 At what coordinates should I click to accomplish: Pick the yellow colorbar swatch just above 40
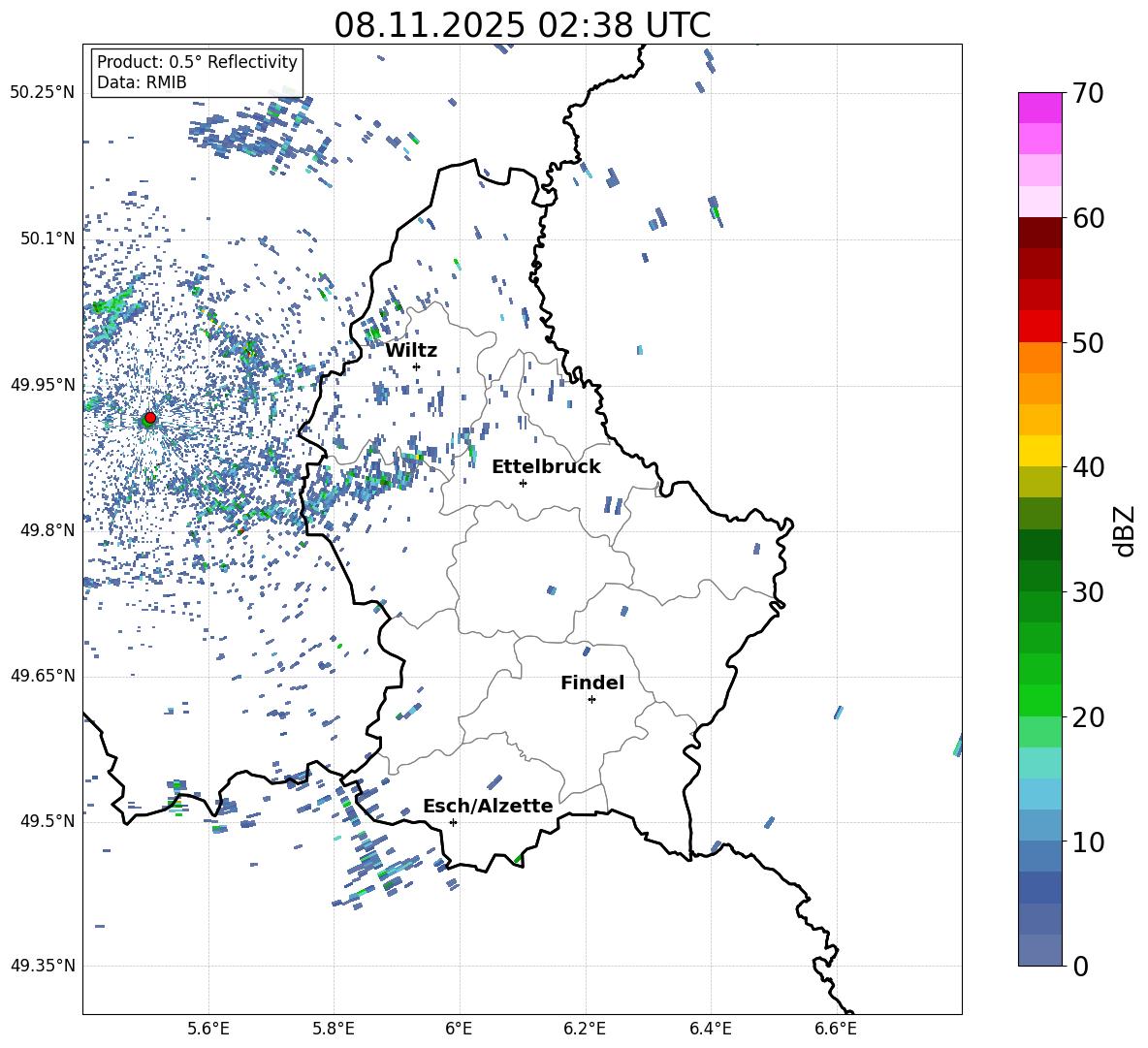click(1039, 451)
